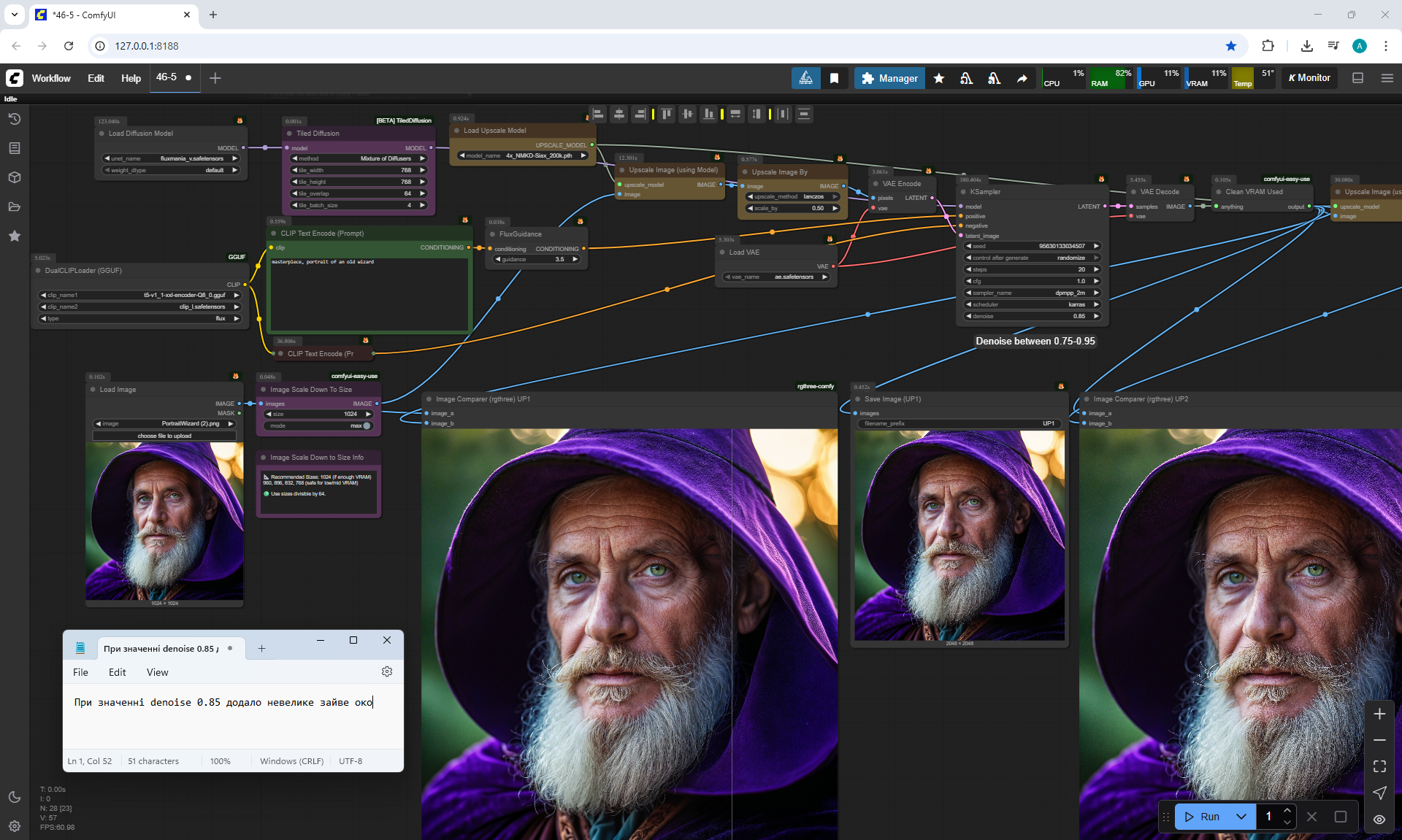1402x840 pixels.
Task: Open the queue history sidebar icon
Action: [15, 119]
